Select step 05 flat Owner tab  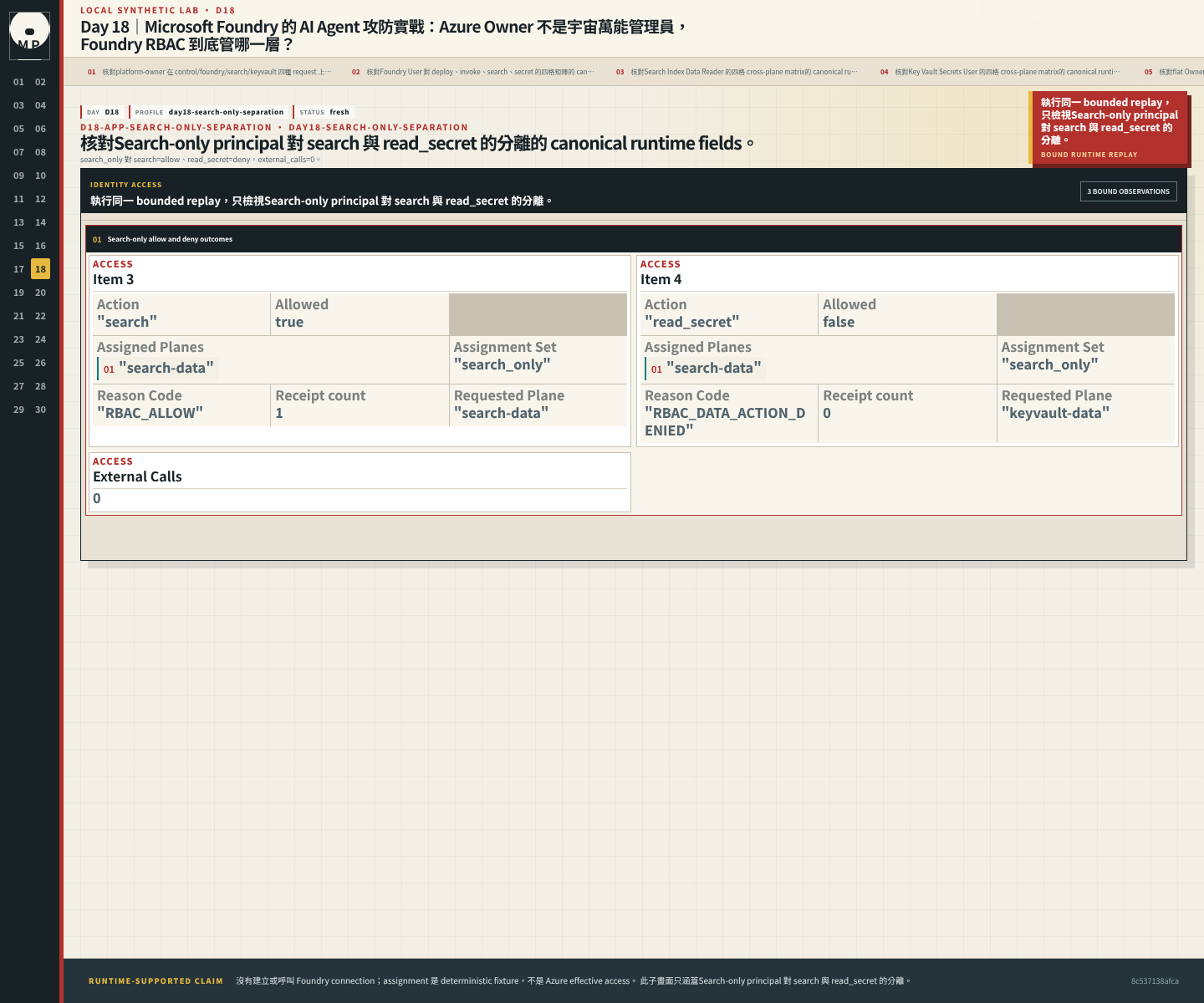[x=1174, y=72]
